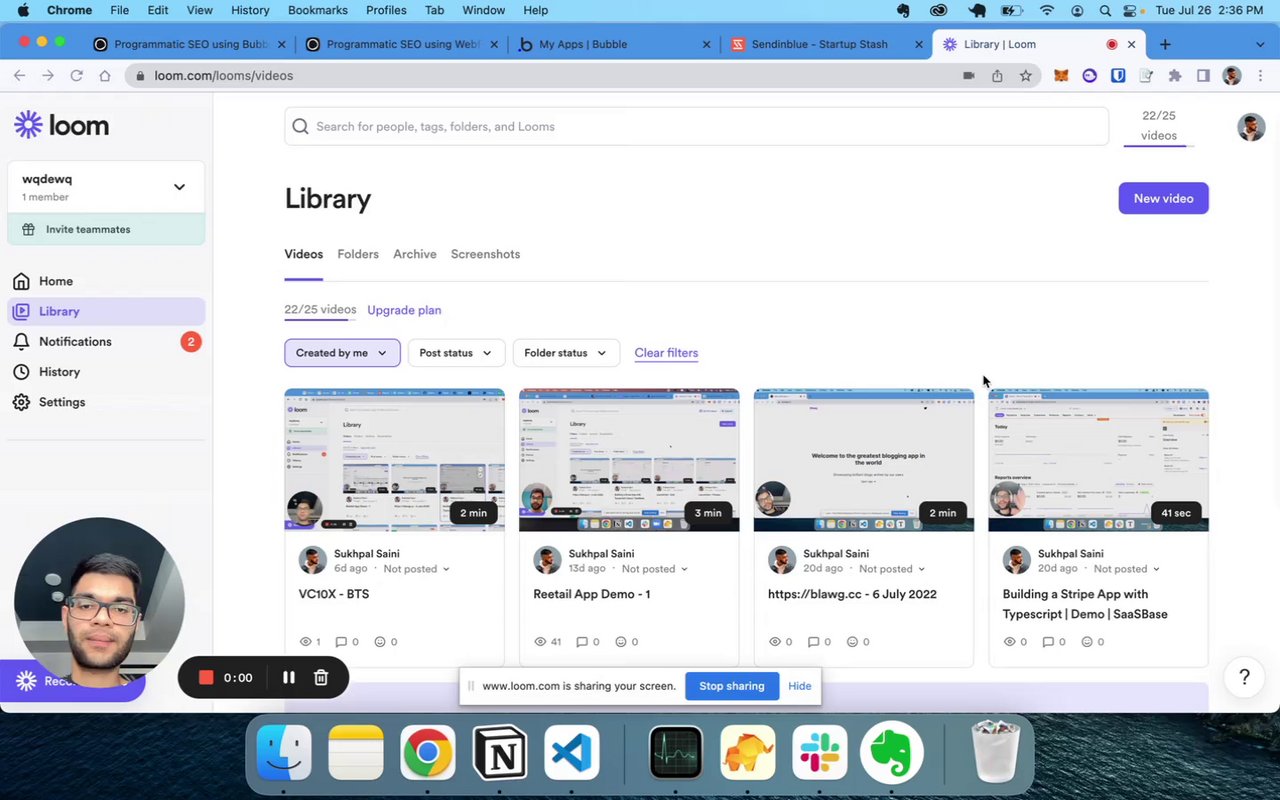The image size is (1280, 800).
Task: Open Bookmarks menu in menu bar
Action: [x=318, y=10]
